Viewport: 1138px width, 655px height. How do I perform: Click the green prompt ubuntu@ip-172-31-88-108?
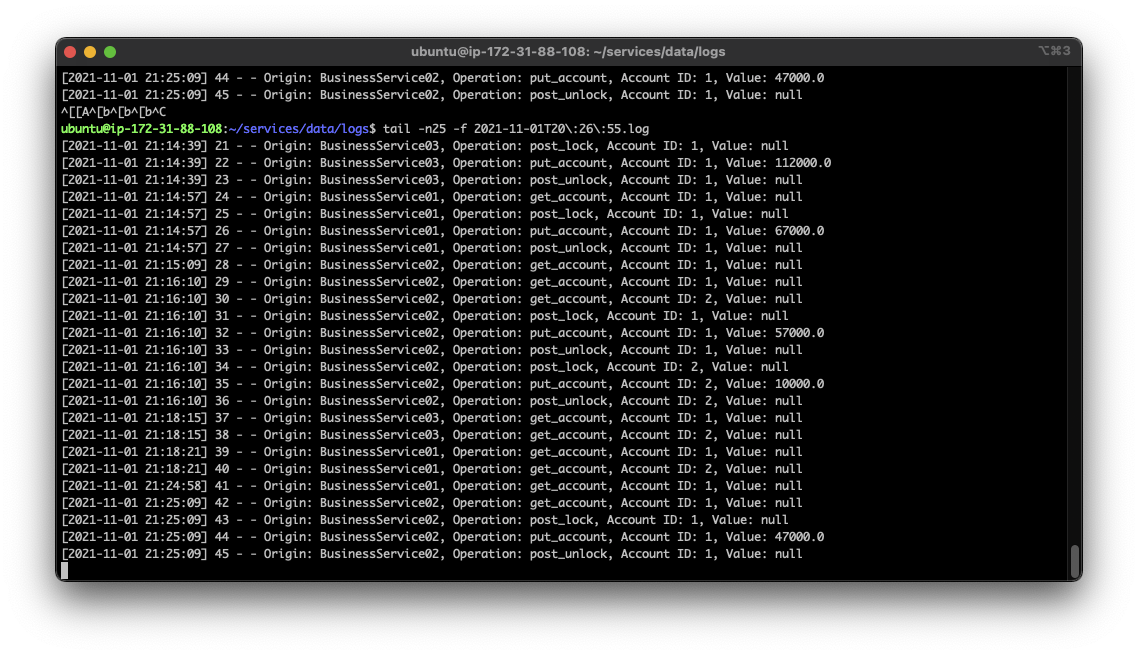click(142, 129)
